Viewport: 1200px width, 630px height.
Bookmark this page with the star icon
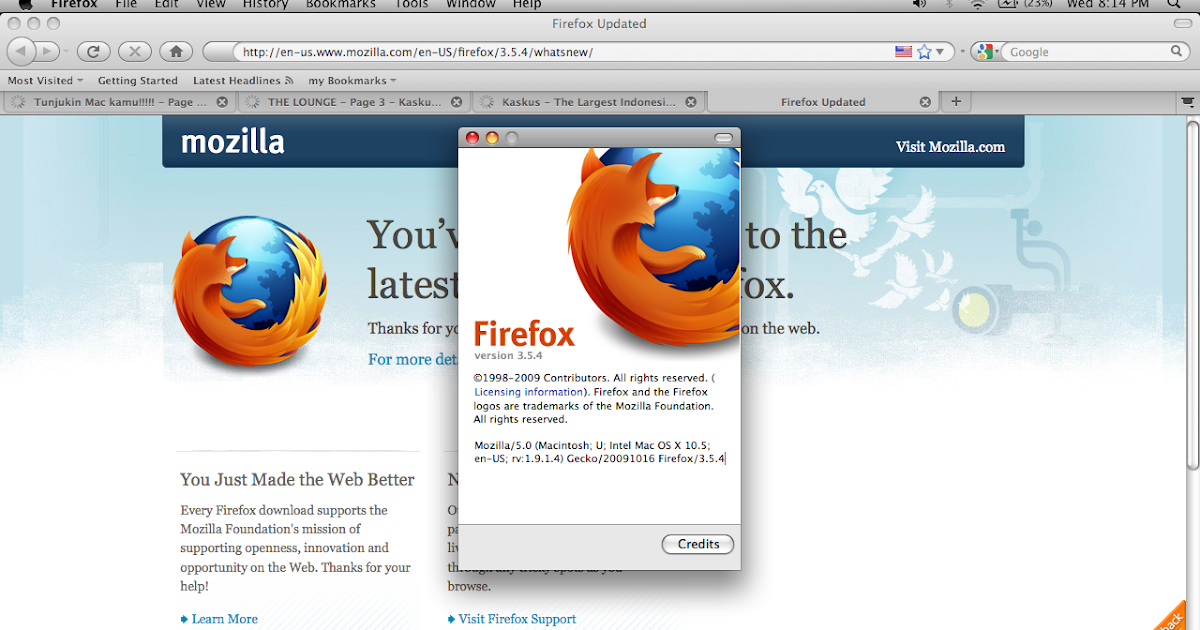pos(924,51)
